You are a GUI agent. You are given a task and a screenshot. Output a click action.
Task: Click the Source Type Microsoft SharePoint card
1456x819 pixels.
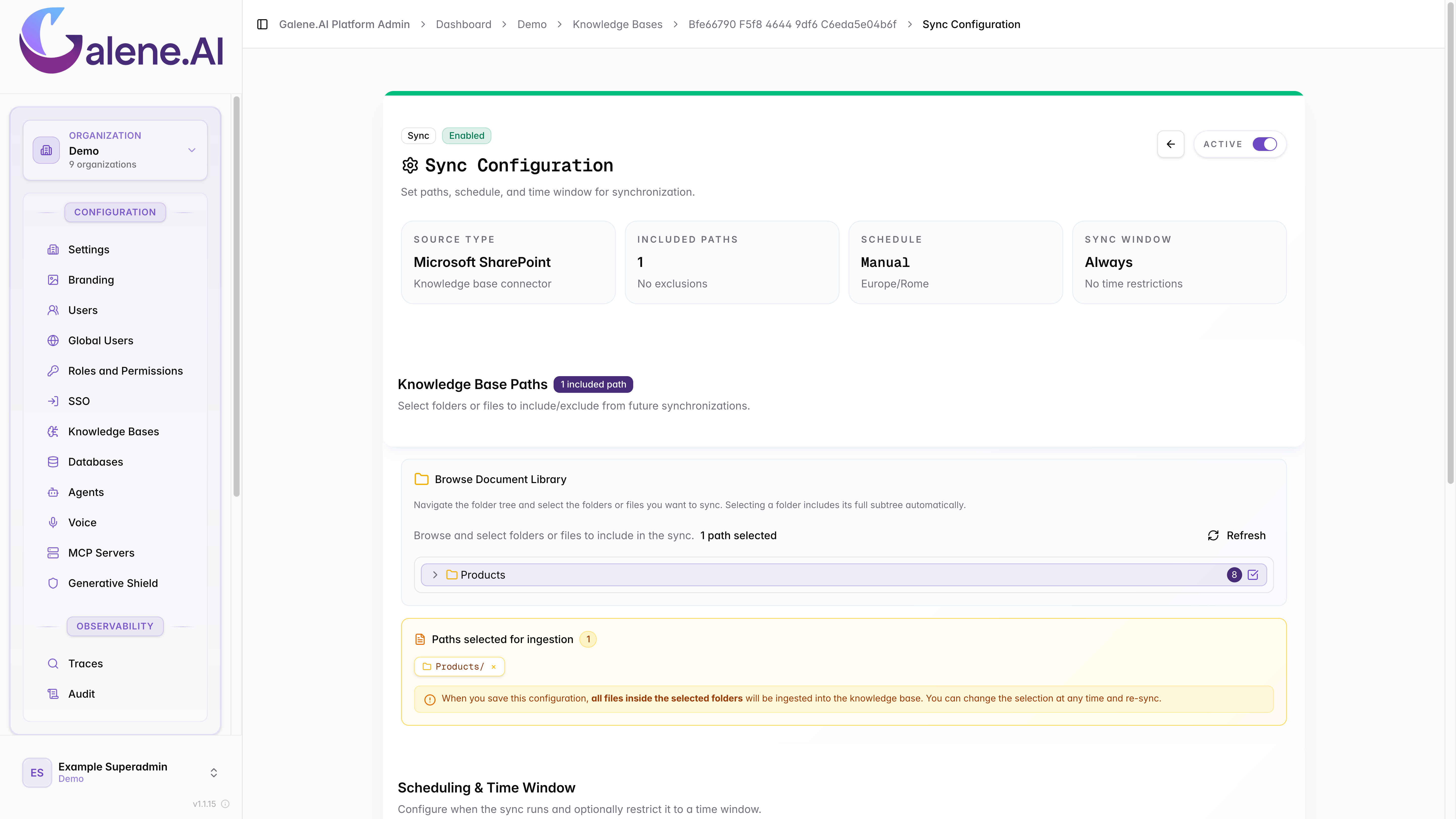point(508,262)
